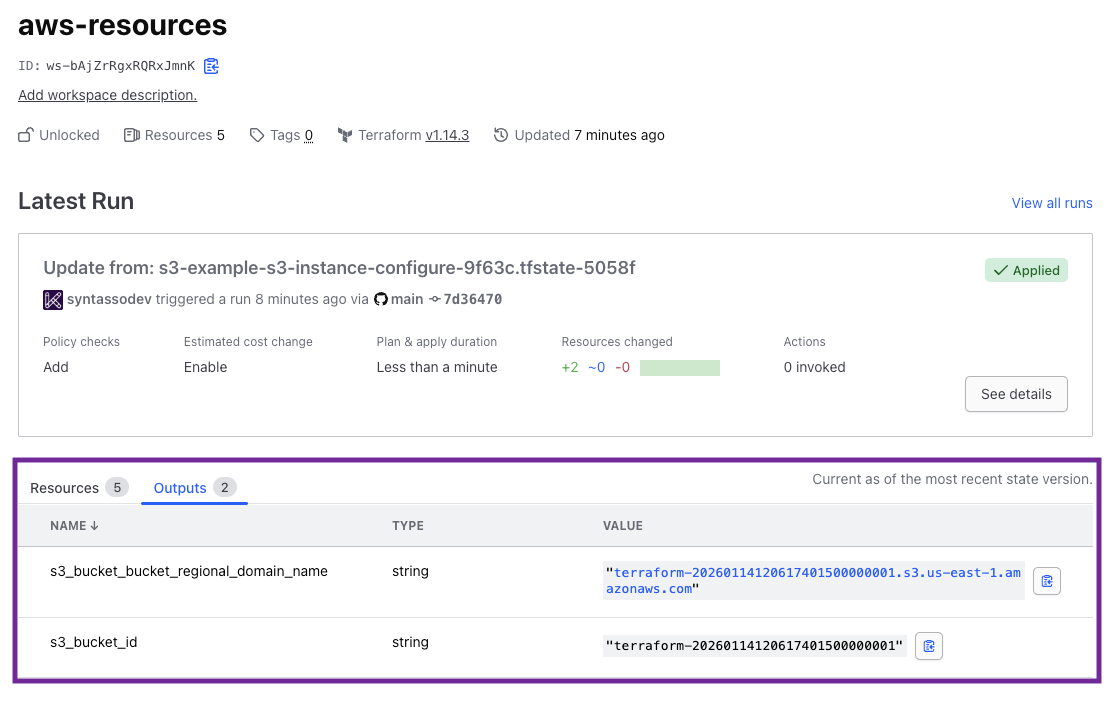Screen dimensions: 1112x708
Task: Copy the s3_bucket_bucket_regional_domain_name value
Action: click(1046, 580)
